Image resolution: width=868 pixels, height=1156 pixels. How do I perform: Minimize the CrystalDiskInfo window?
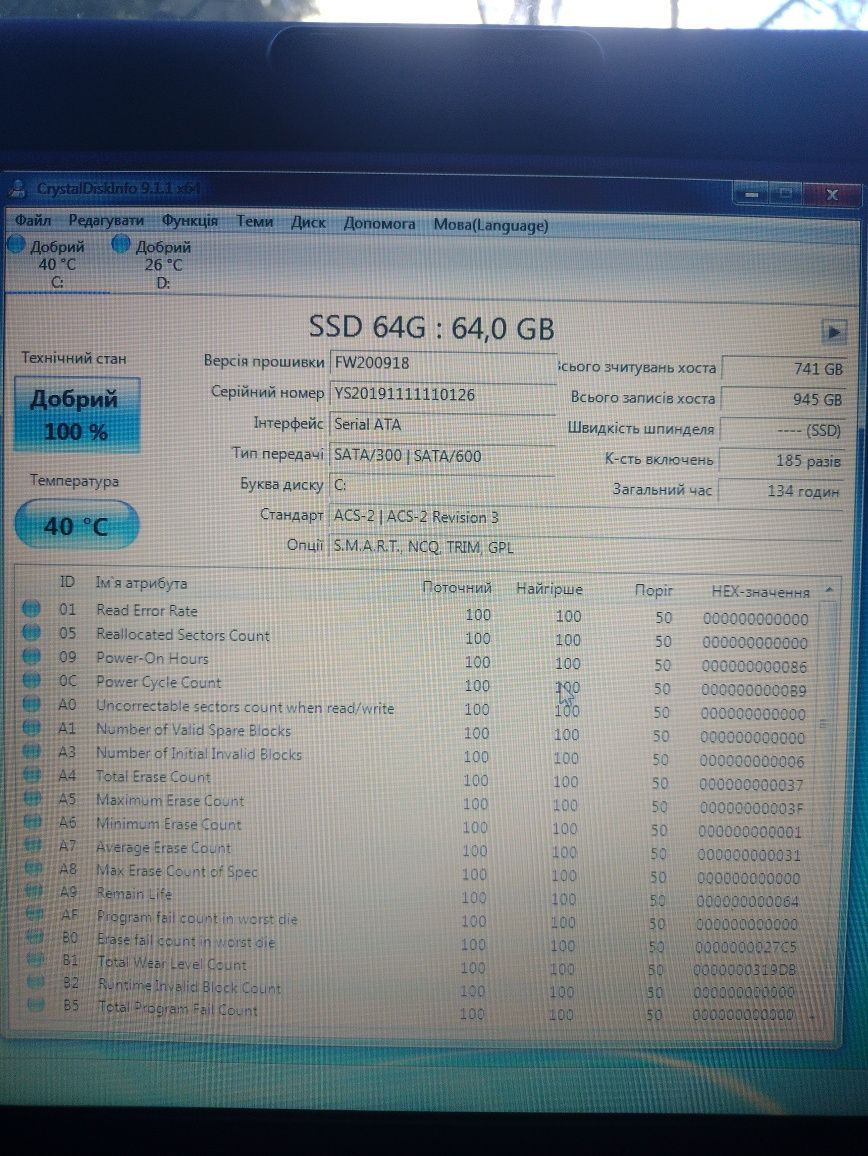point(751,195)
